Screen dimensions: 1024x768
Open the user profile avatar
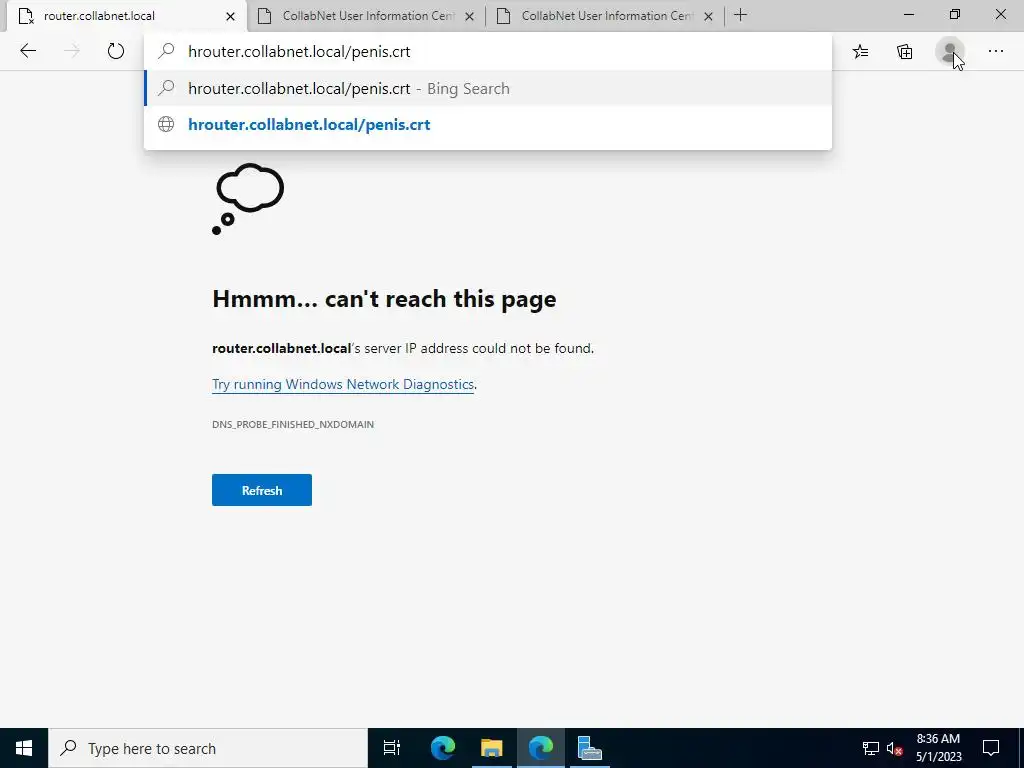click(x=950, y=51)
